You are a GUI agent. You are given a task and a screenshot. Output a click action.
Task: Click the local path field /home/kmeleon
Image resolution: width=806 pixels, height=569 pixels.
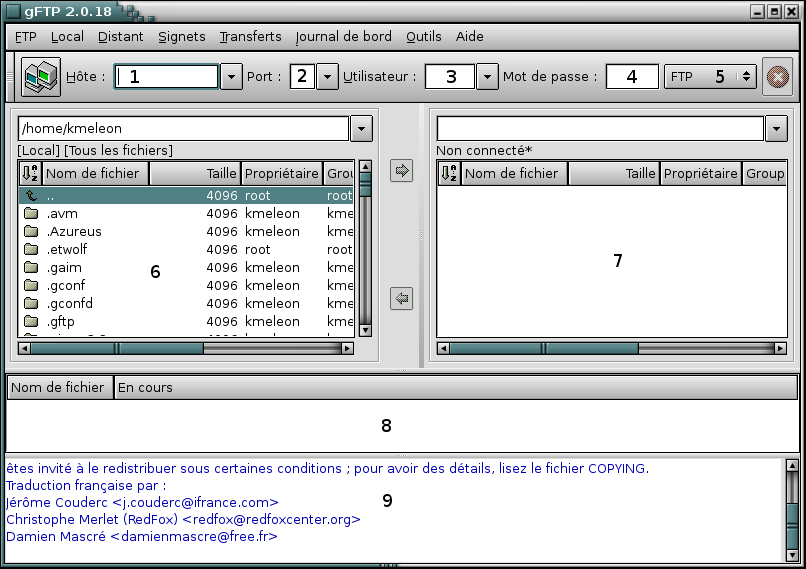(184, 129)
